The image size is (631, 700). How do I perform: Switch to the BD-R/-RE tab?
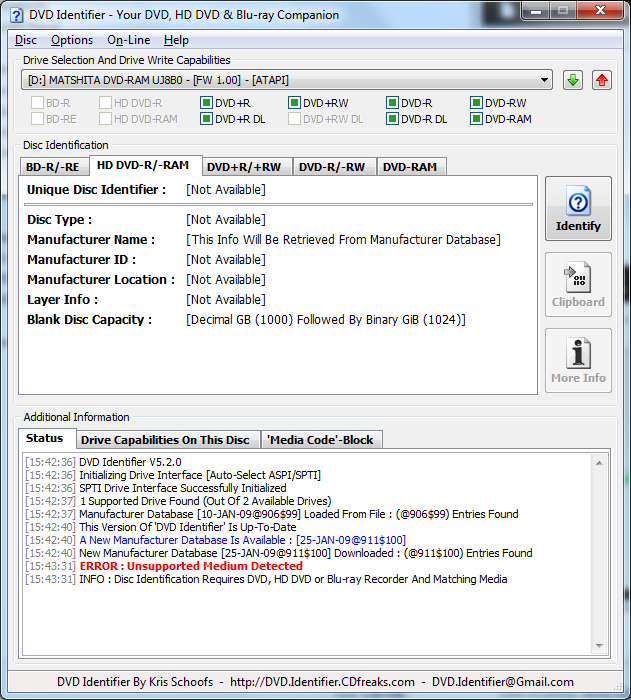point(53,167)
